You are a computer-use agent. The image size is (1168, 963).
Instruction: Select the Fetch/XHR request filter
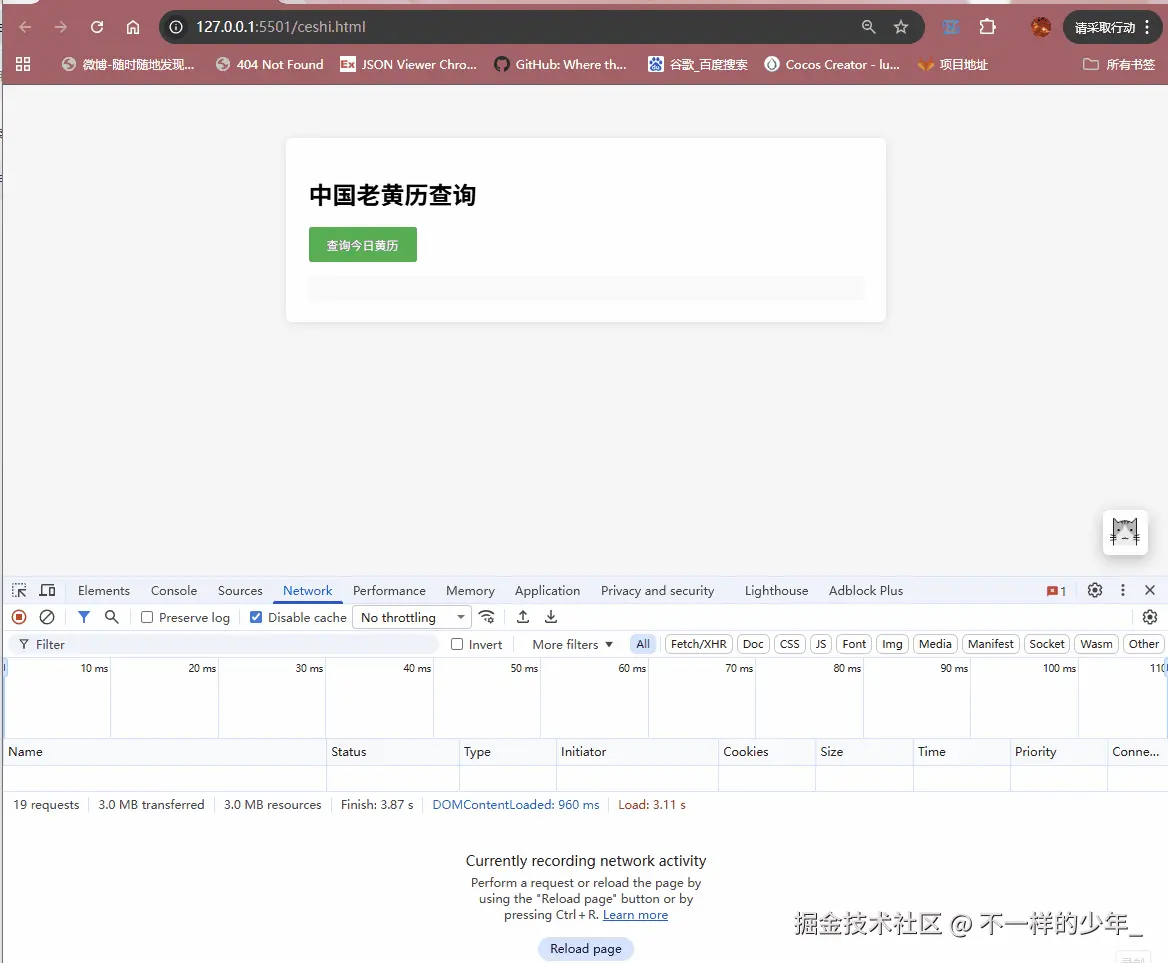tap(698, 644)
